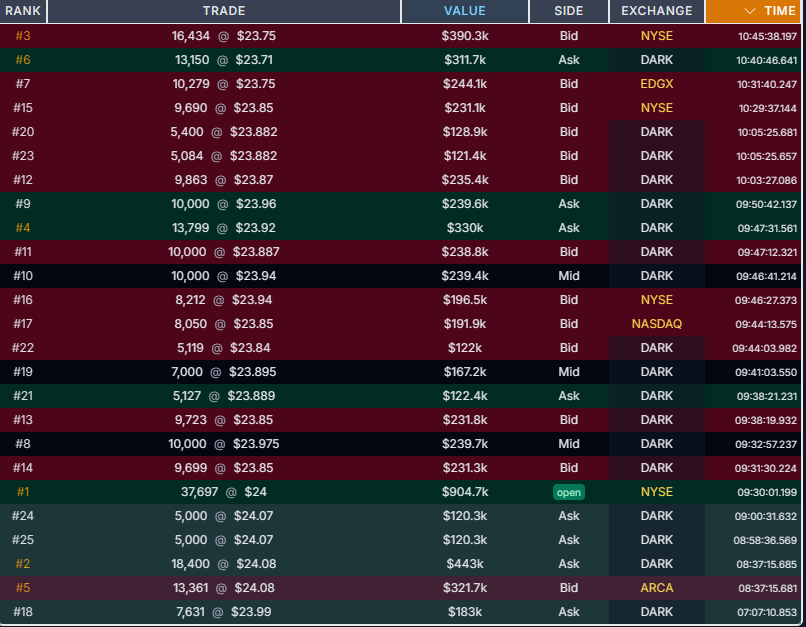Select trade 10,000 @ $23.975
Image resolution: width=806 pixels, height=627 pixels.
(x=224, y=444)
